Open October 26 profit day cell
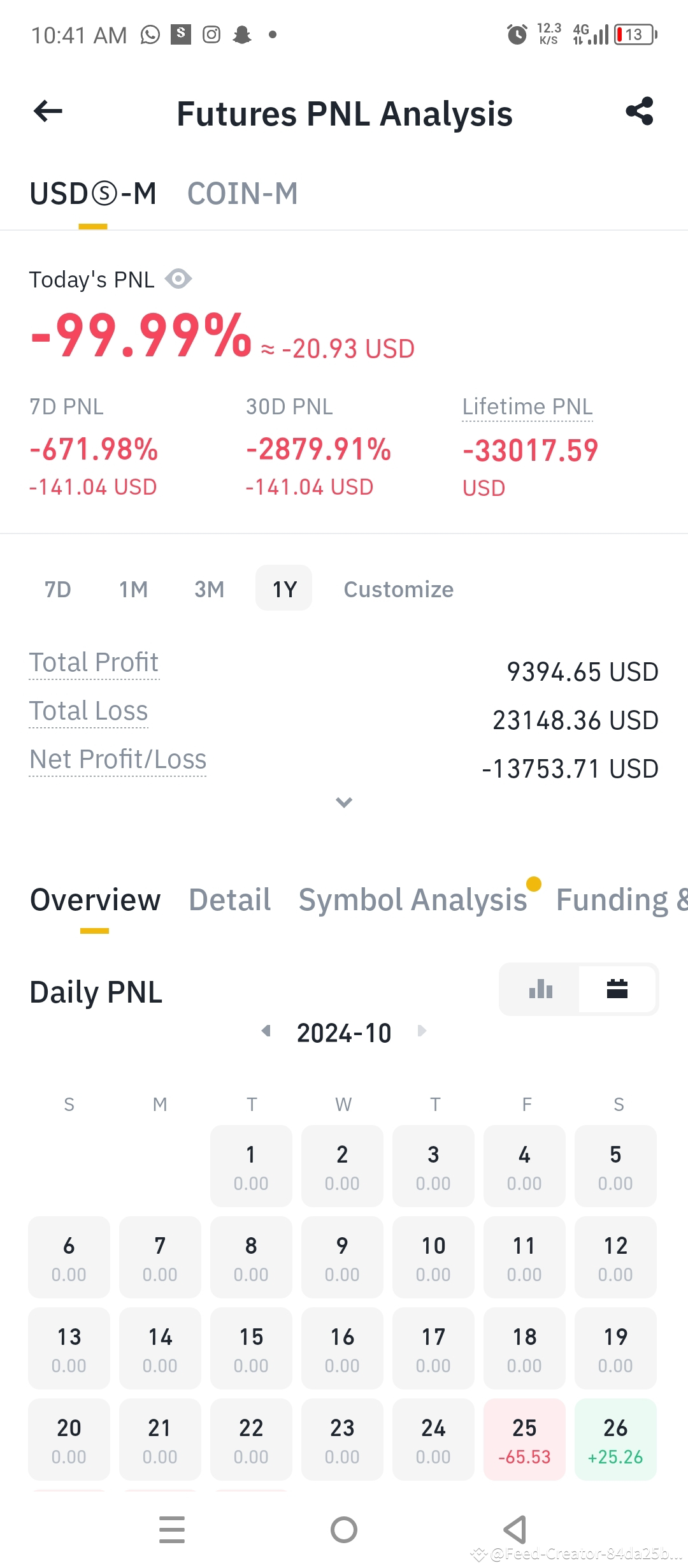Viewport: 688px width, 1568px height. pos(615,1439)
